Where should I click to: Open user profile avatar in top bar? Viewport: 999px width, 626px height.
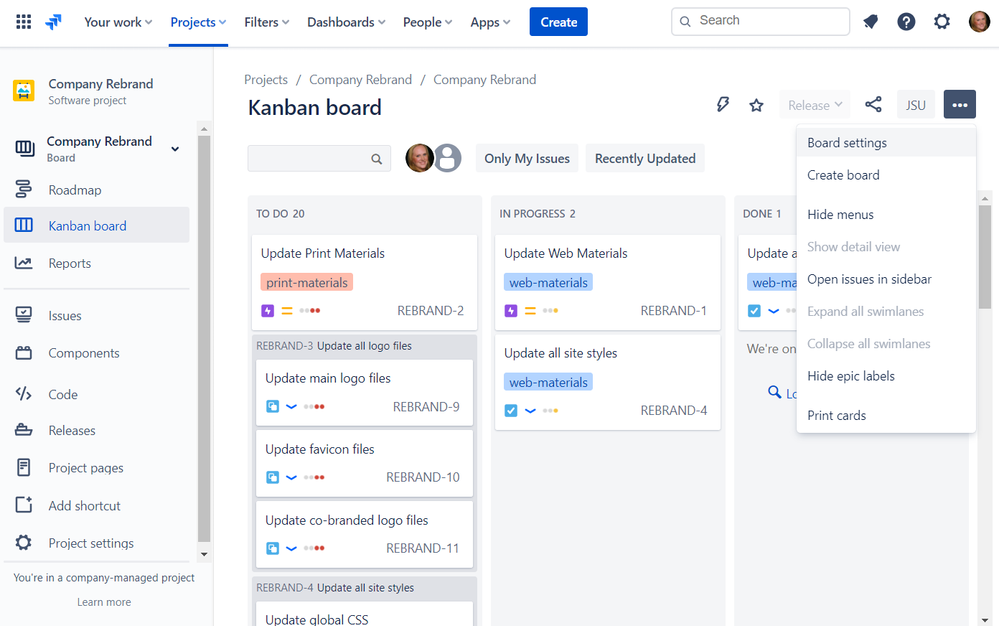tap(979, 22)
